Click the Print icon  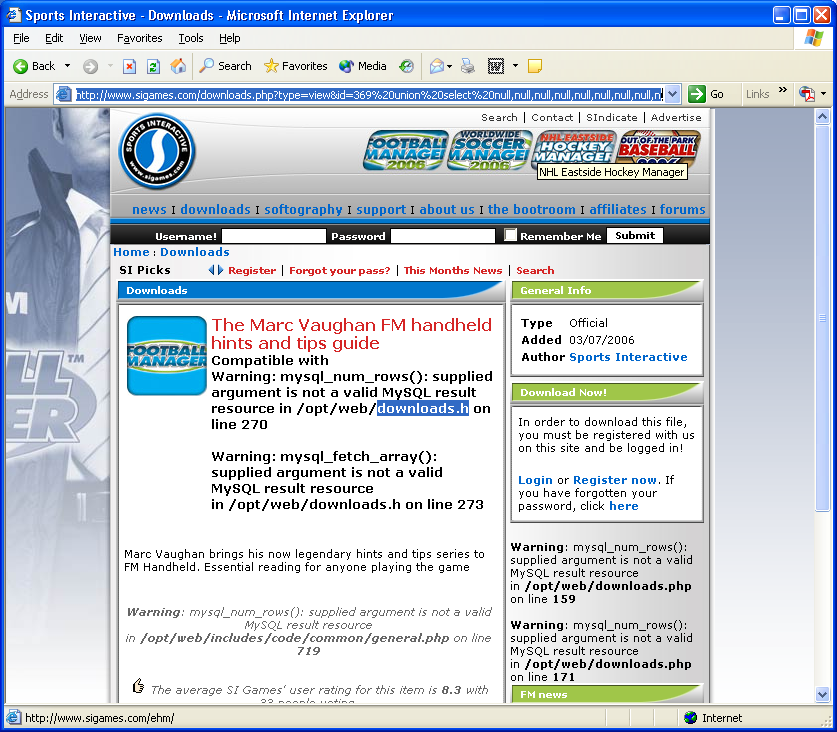(468, 66)
